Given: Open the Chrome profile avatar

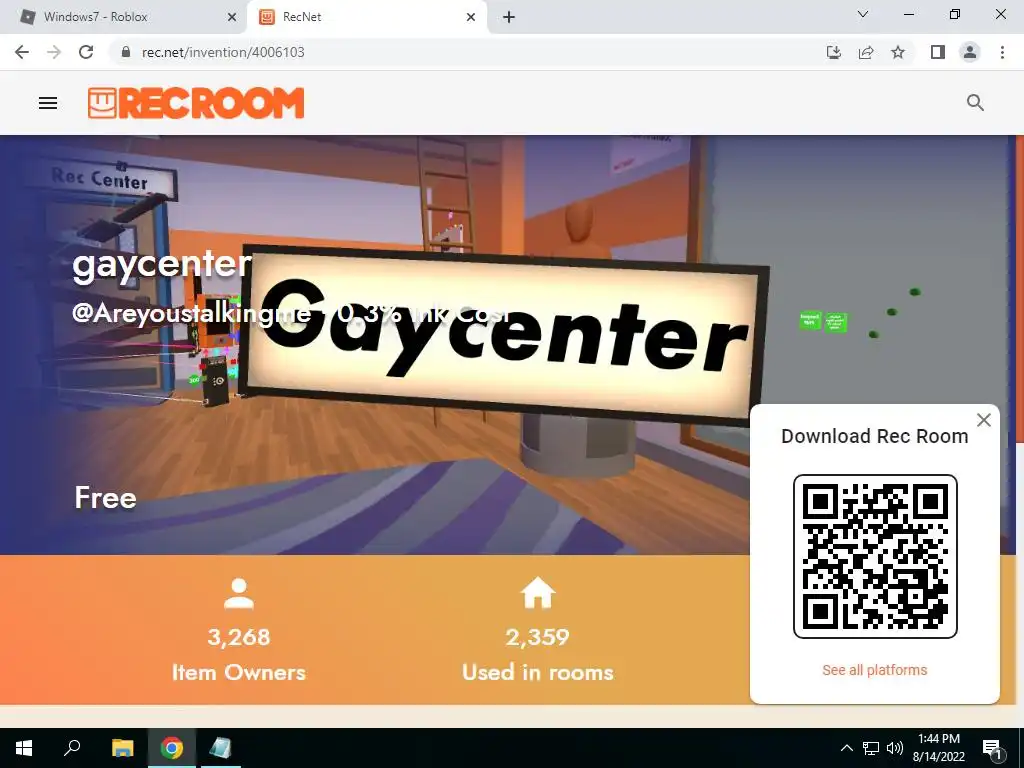Looking at the screenshot, I should click(970, 52).
